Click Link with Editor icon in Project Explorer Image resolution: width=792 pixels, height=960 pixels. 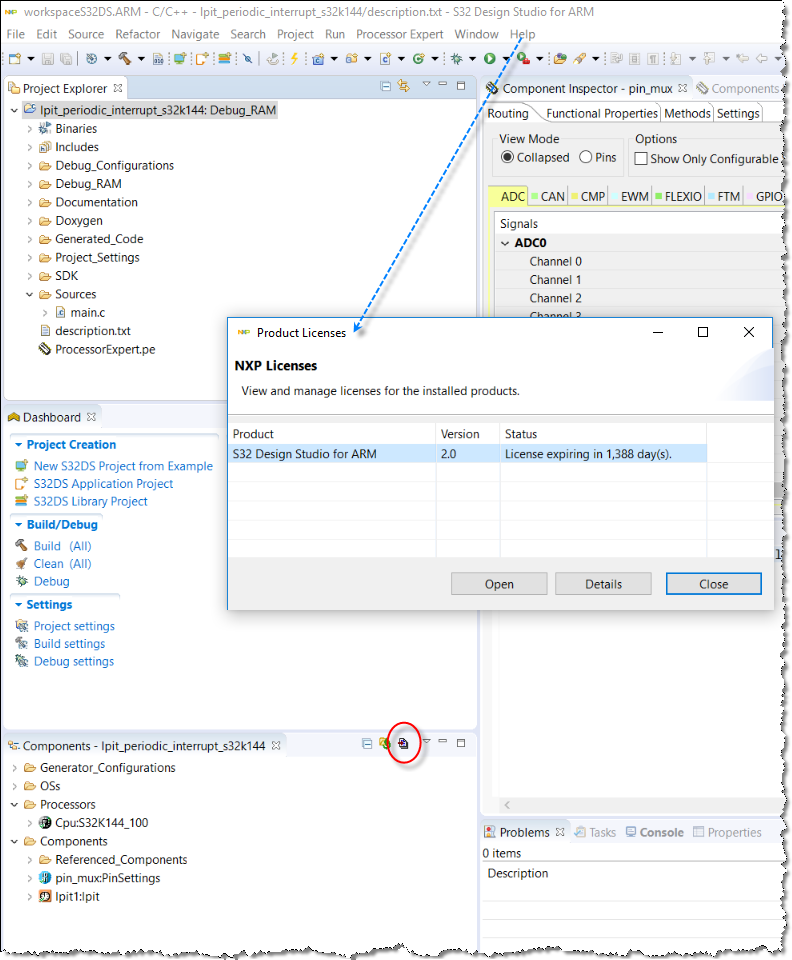403,86
